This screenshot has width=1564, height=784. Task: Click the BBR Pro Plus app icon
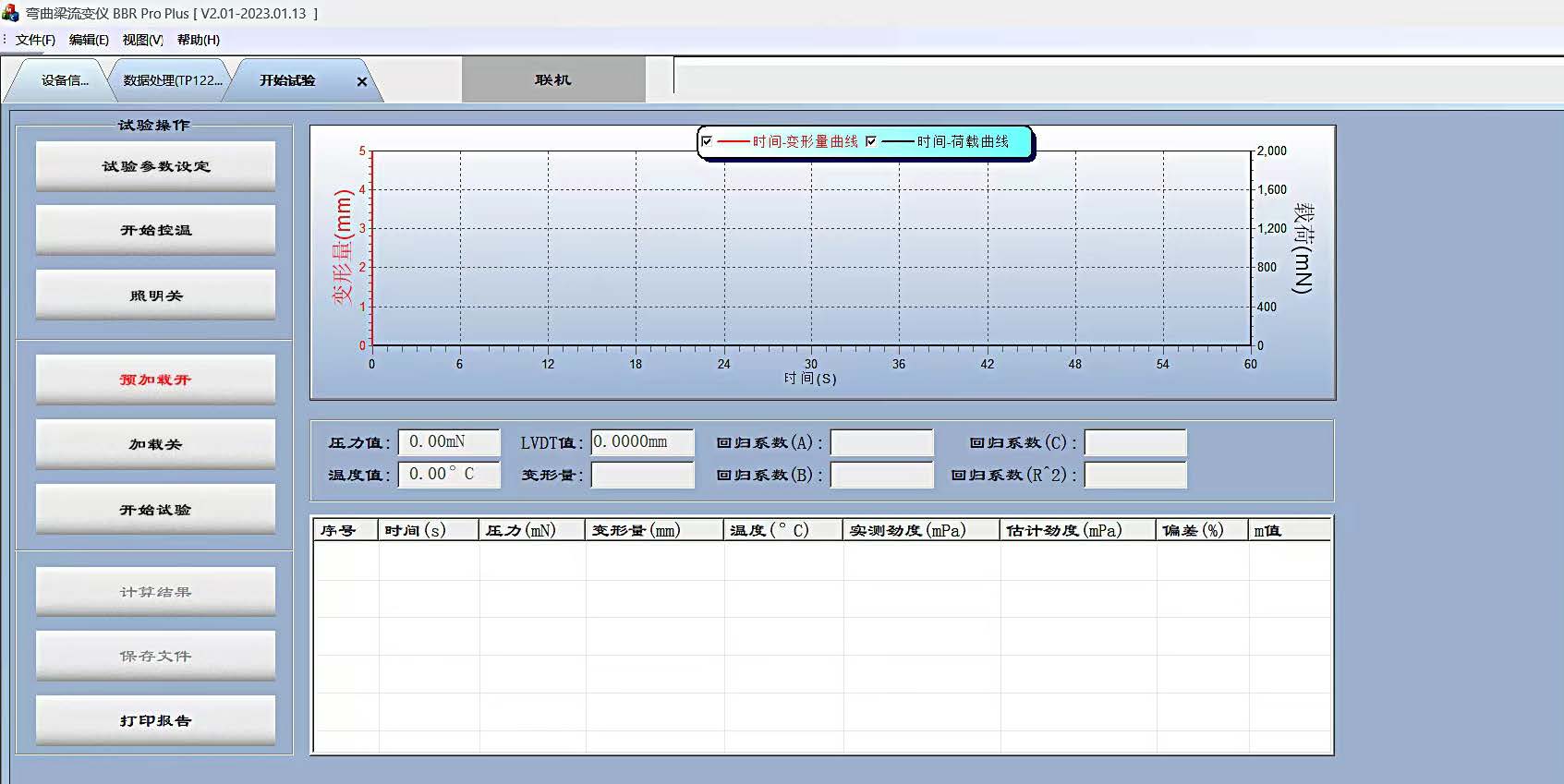[x=10, y=14]
